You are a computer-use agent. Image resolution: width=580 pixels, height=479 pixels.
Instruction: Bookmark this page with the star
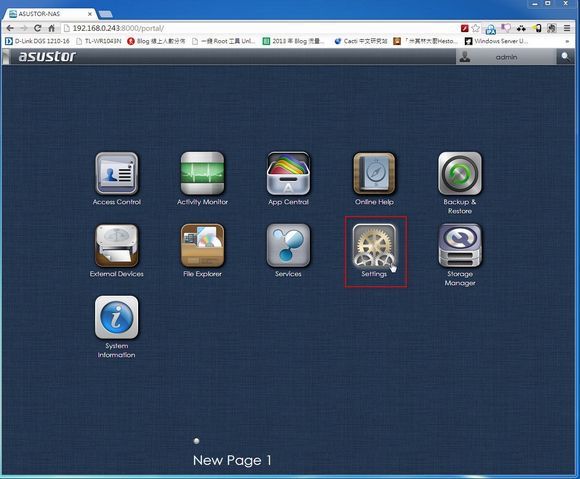tap(476, 28)
